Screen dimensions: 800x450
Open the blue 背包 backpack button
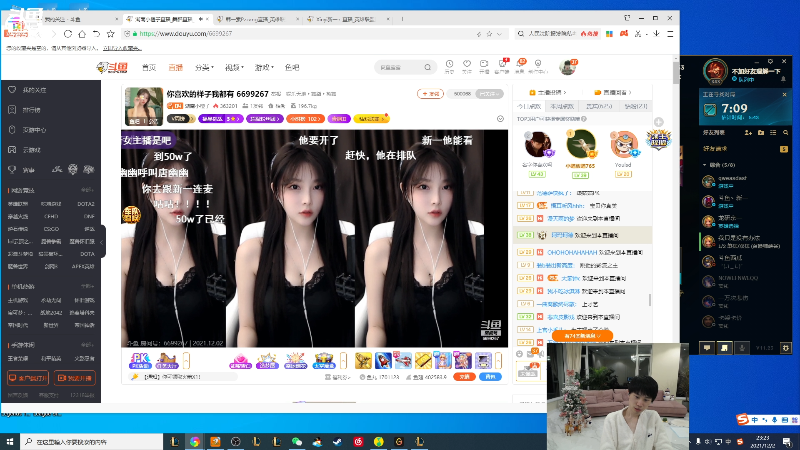[x=490, y=377]
